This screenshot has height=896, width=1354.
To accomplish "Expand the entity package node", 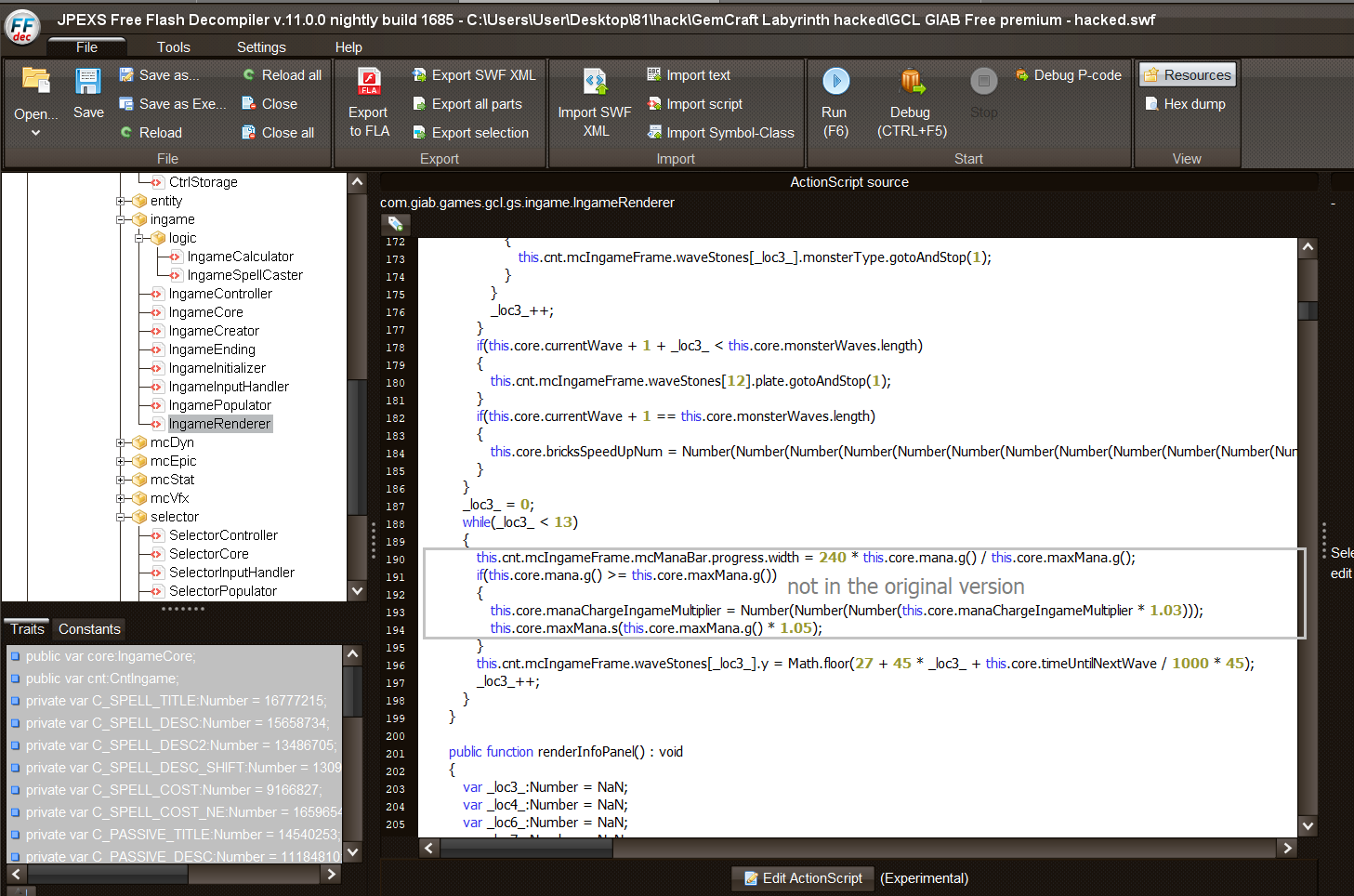I will tap(121, 201).
